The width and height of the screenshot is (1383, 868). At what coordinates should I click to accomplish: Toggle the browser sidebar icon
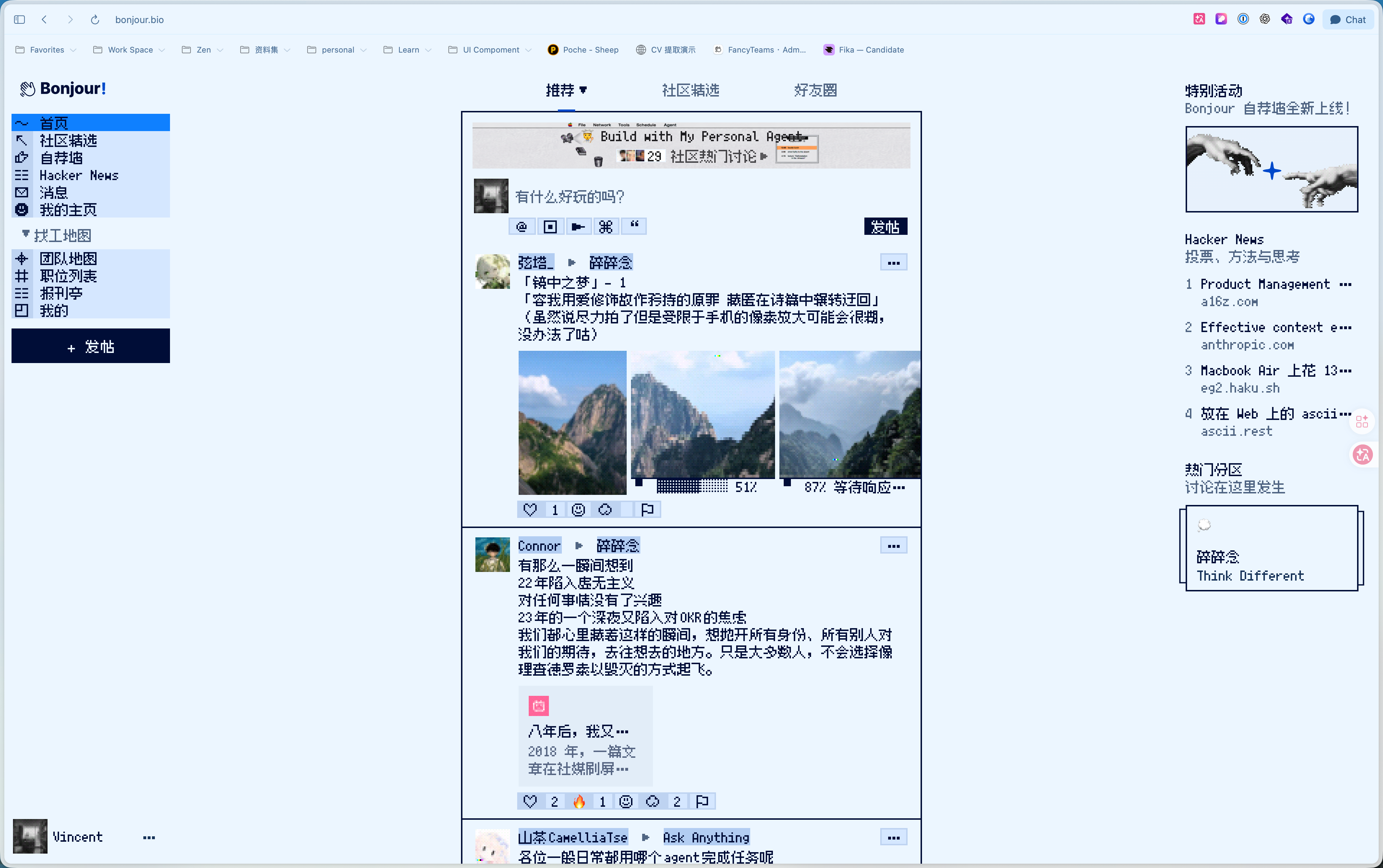click(x=19, y=19)
